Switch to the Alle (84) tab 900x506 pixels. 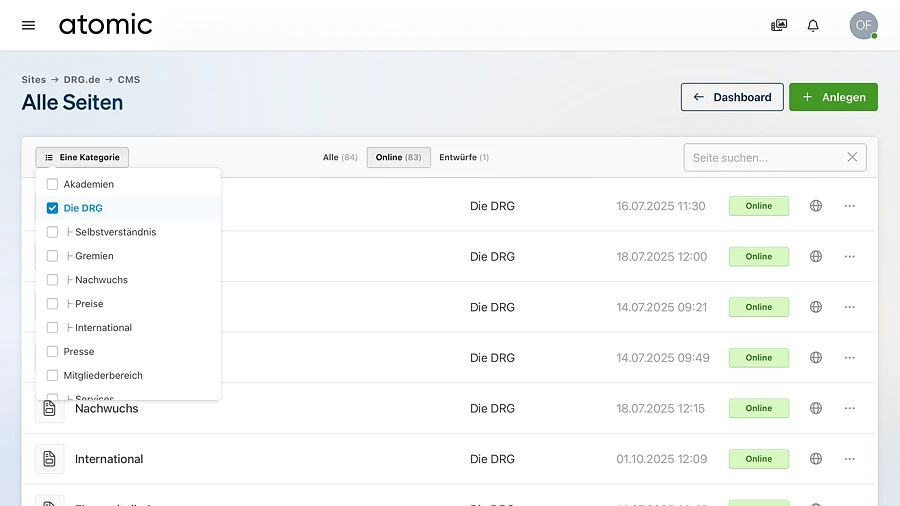[340, 157]
